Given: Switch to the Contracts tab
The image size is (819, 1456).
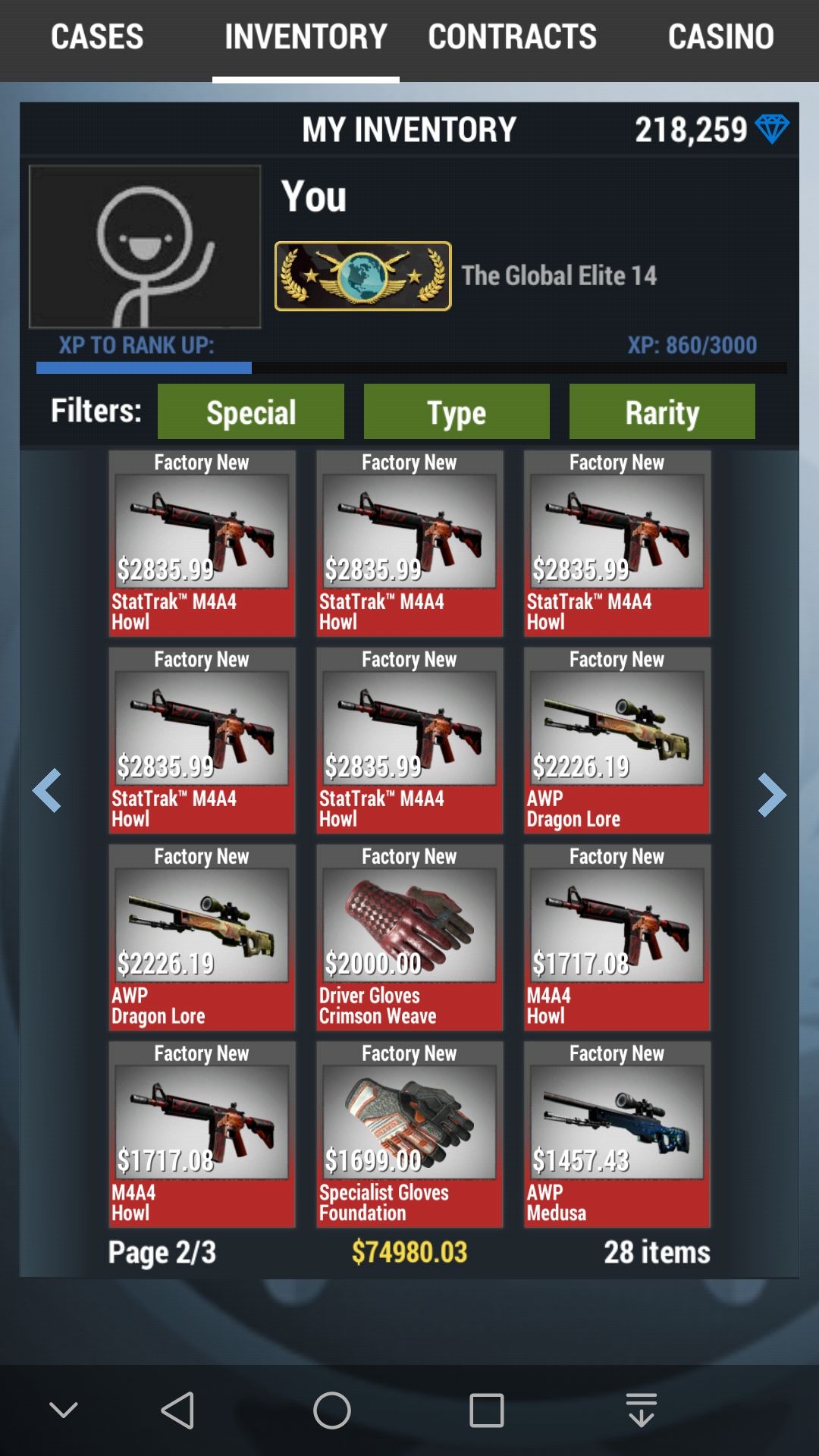Looking at the screenshot, I should click(x=513, y=36).
